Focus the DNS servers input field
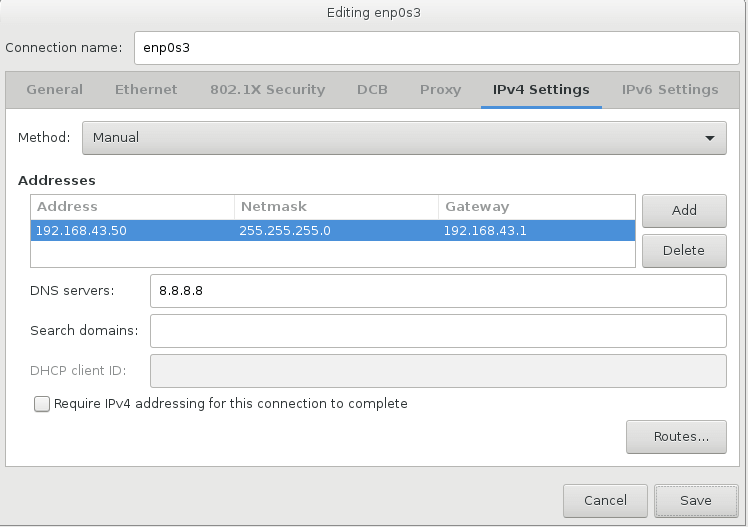Viewport: 748px width, 527px height. click(437, 291)
